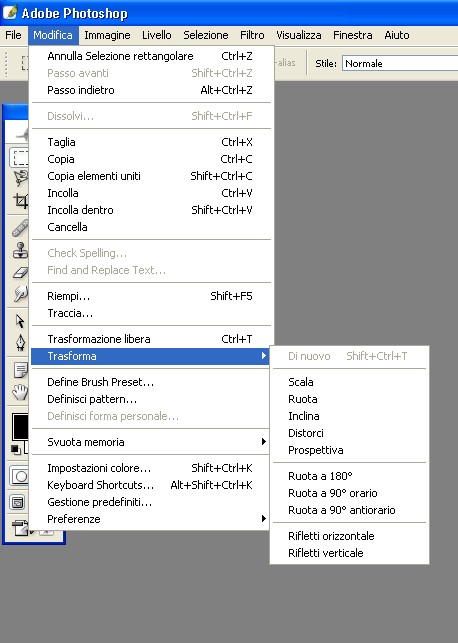Expand the Trasforma submenu arrow
The width and height of the screenshot is (458, 643).
click(264, 356)
